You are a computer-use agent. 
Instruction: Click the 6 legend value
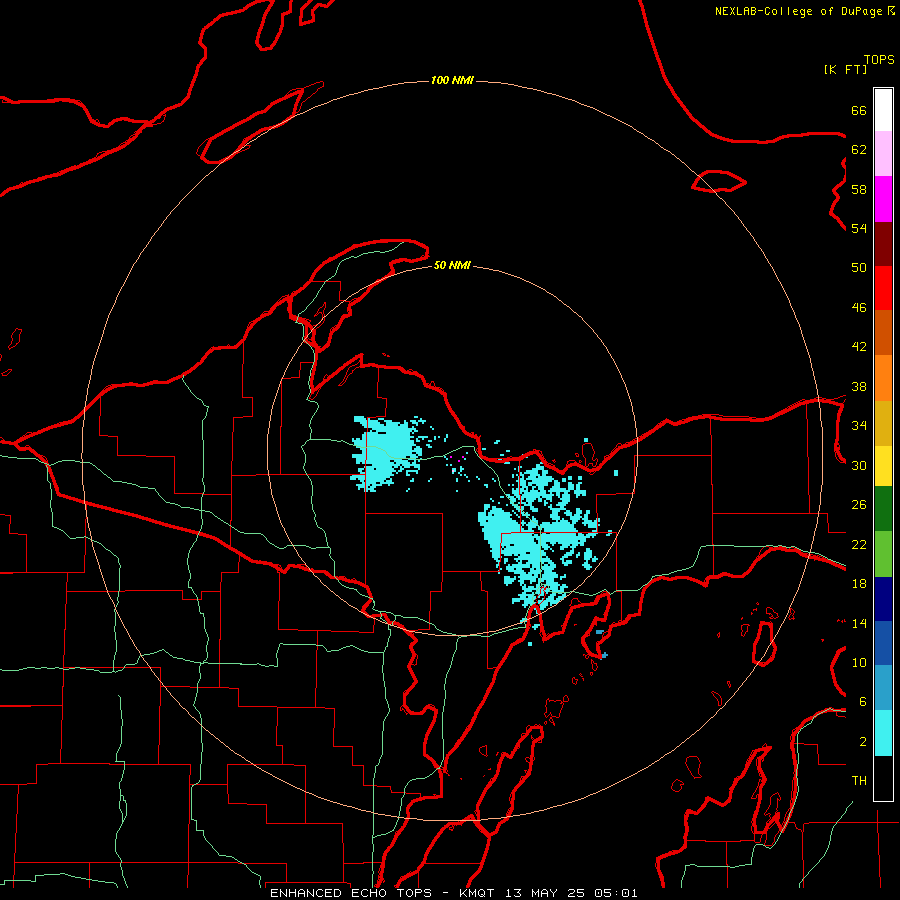[x=863, y=702]
